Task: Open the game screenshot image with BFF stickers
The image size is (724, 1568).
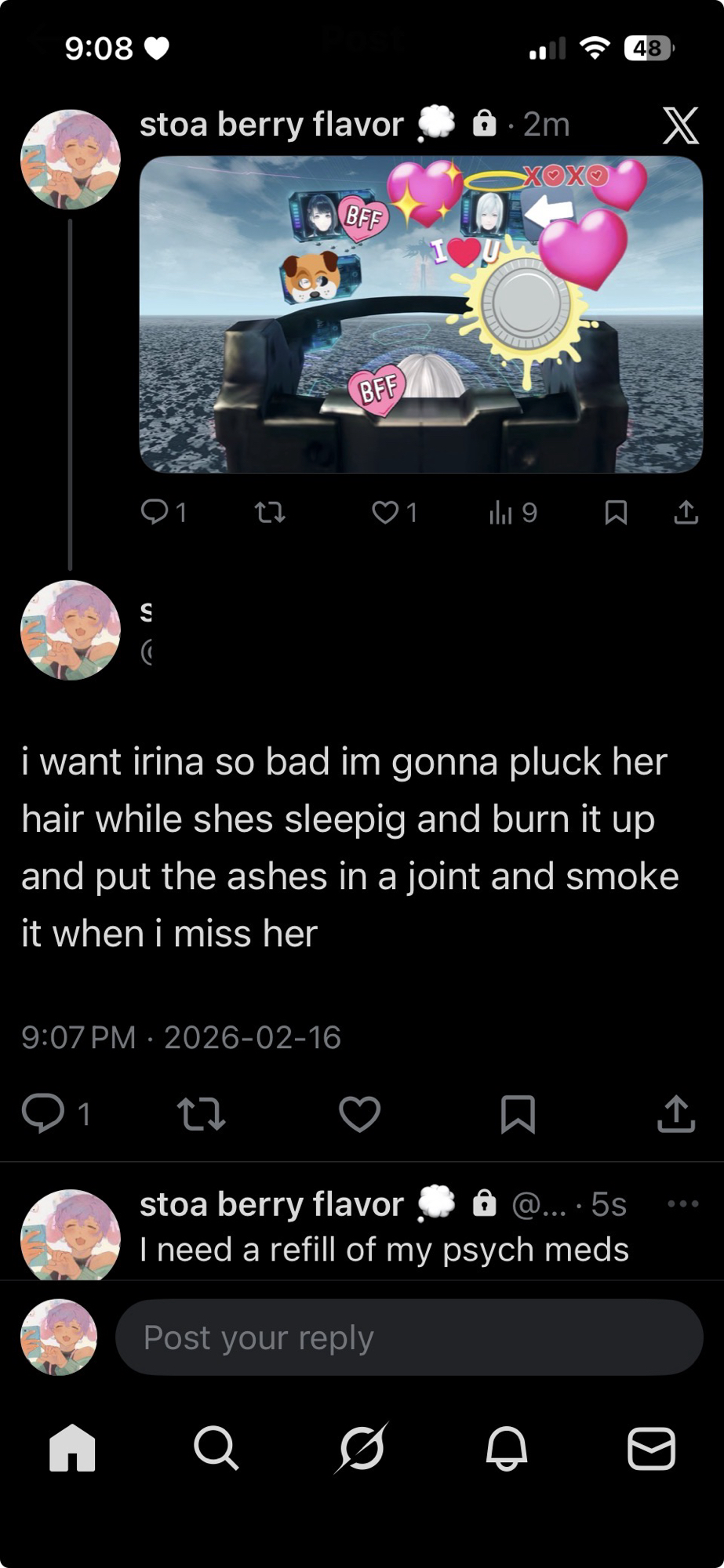Action: click(x=420, y=314)
